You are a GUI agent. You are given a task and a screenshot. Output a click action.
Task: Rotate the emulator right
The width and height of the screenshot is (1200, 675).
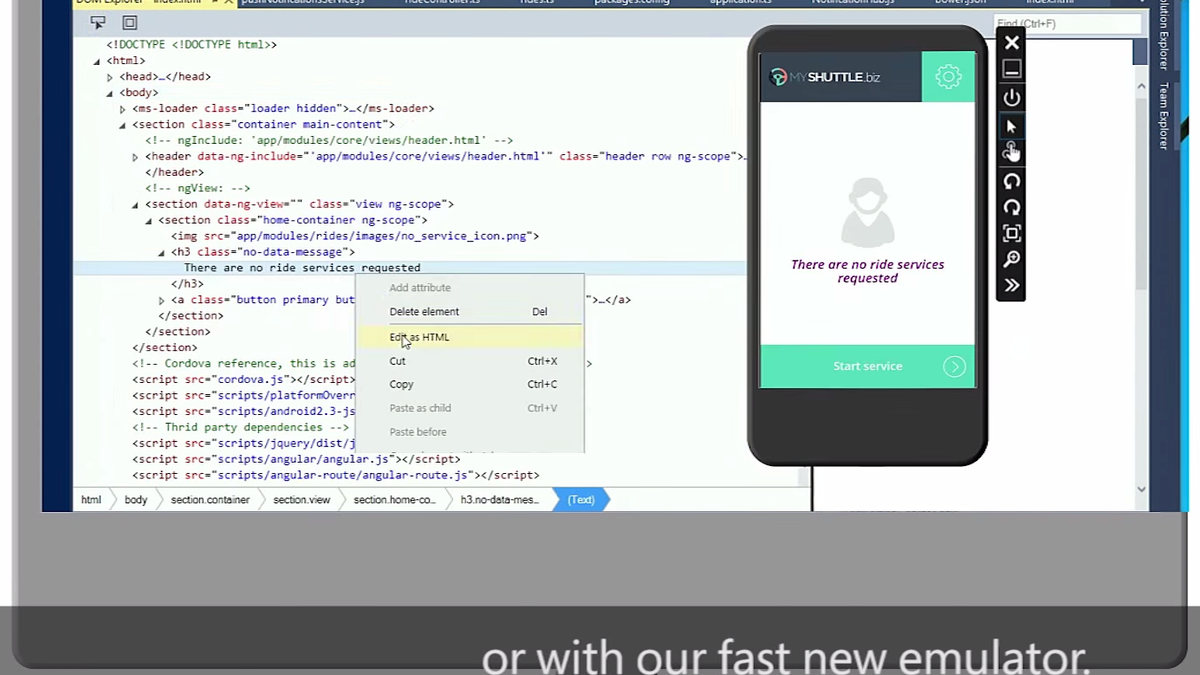point(1012,207)
